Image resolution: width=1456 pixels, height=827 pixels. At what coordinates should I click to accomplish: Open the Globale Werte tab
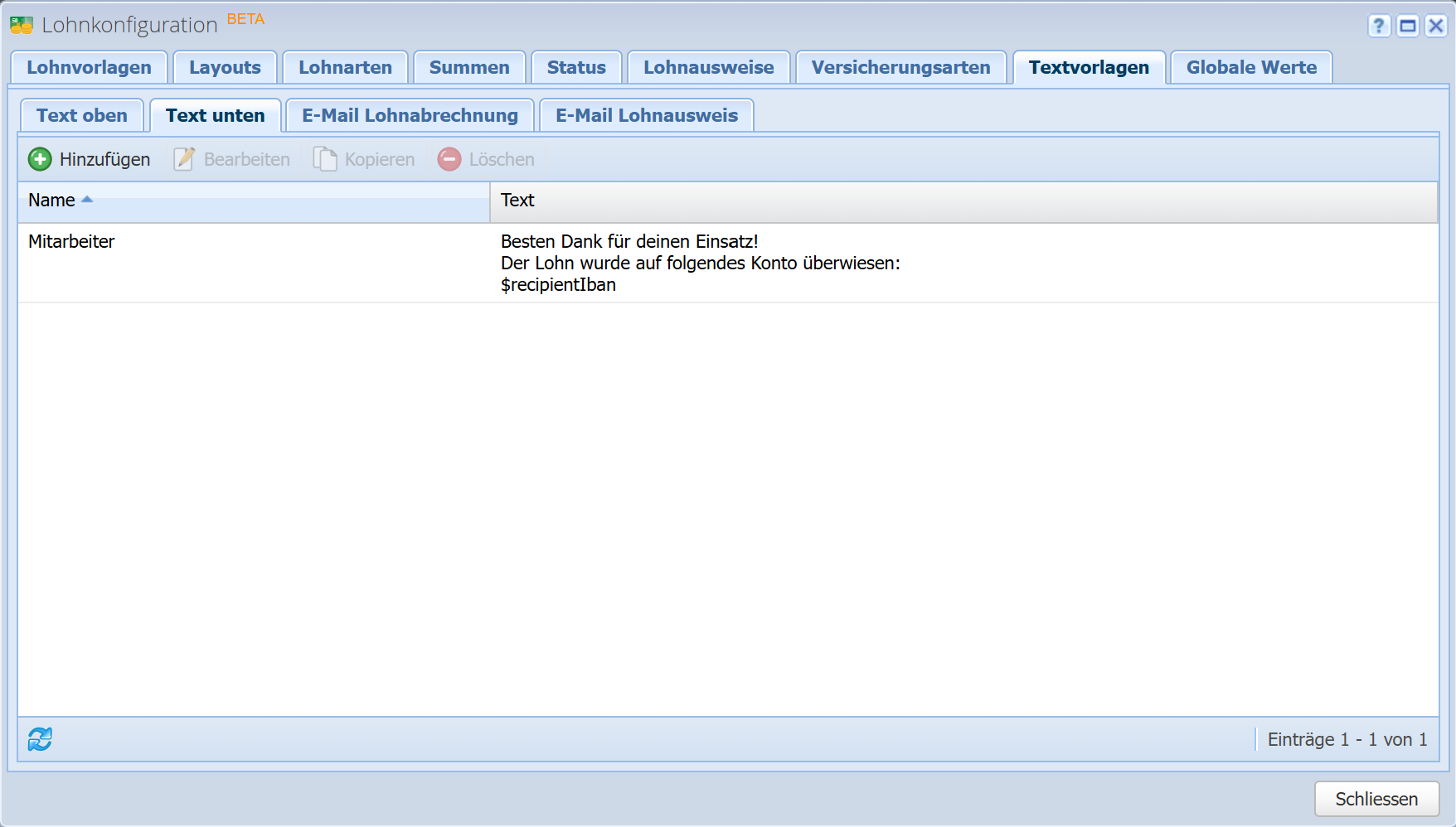pyautogui.click(x=1250, y=68)
